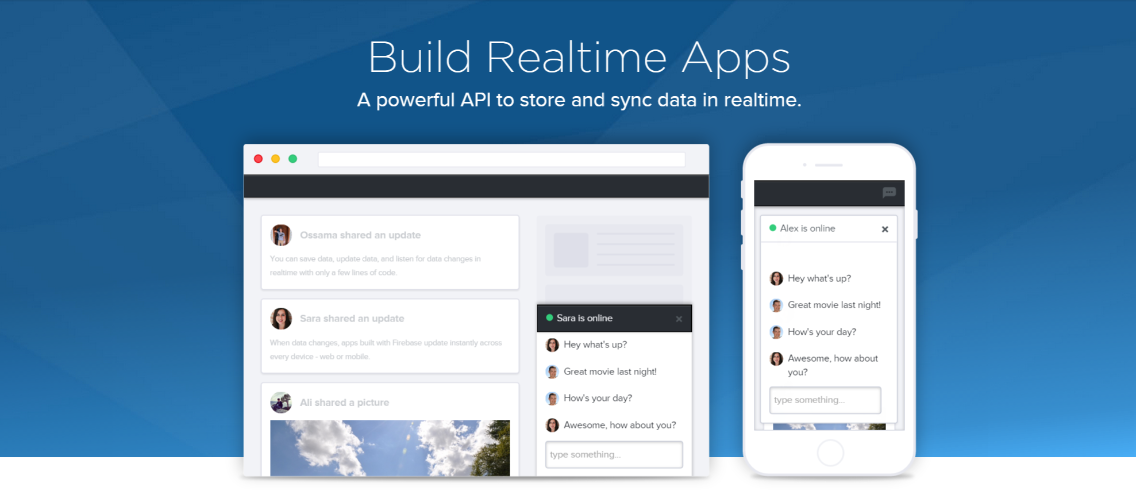The width and height of the screenshot is (1136, 490).
Task: Click Ossama's profile avatar in the feed
Action: (281, 235)
